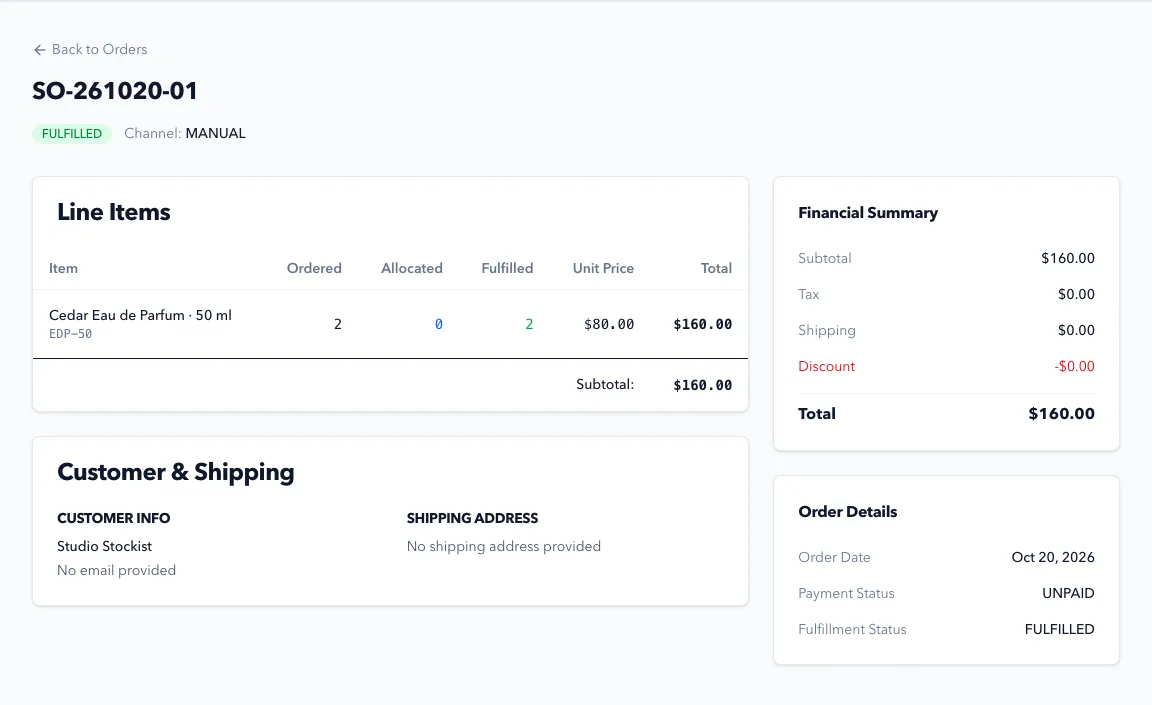Select the order date 'Oct 20, 2026'

1053,557
